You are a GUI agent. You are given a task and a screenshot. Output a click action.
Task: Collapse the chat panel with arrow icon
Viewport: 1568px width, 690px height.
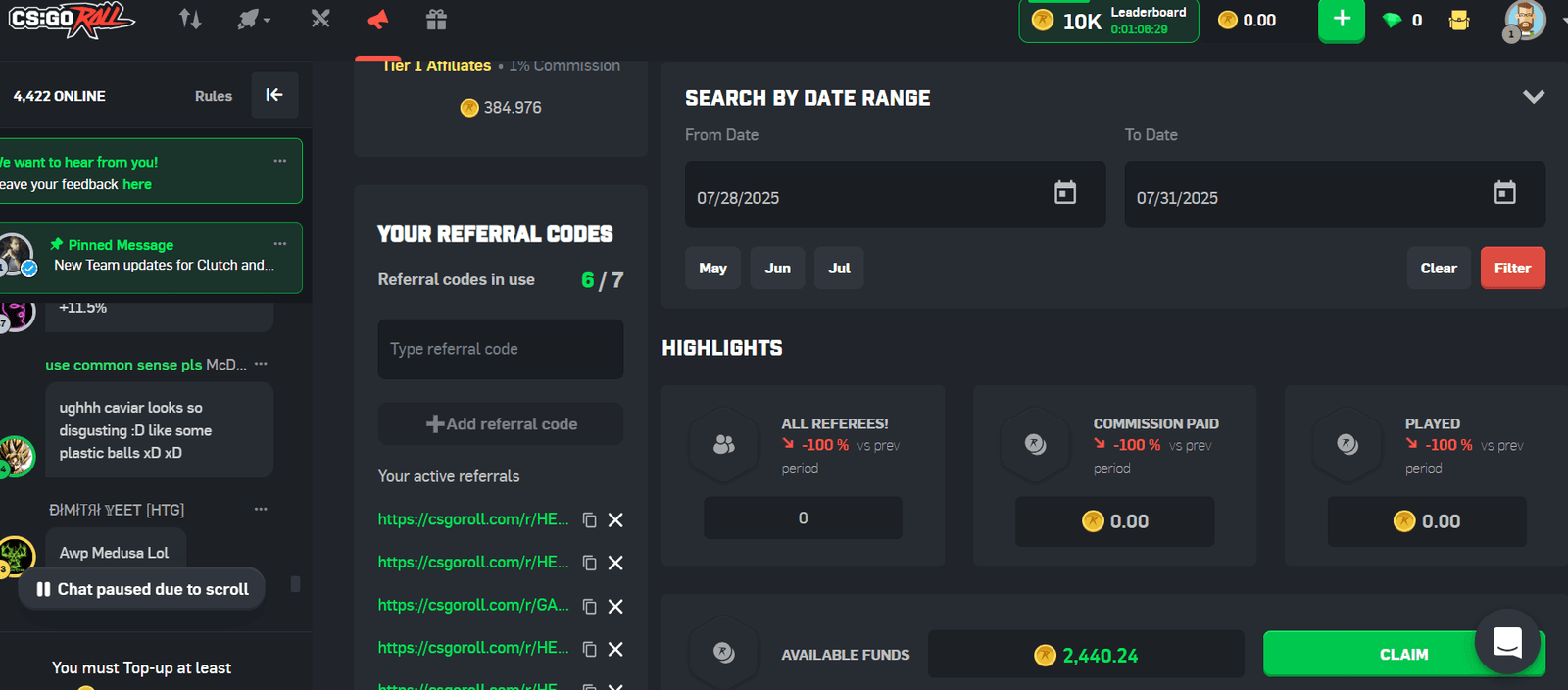pyautogui.click(x=274, y=95)
